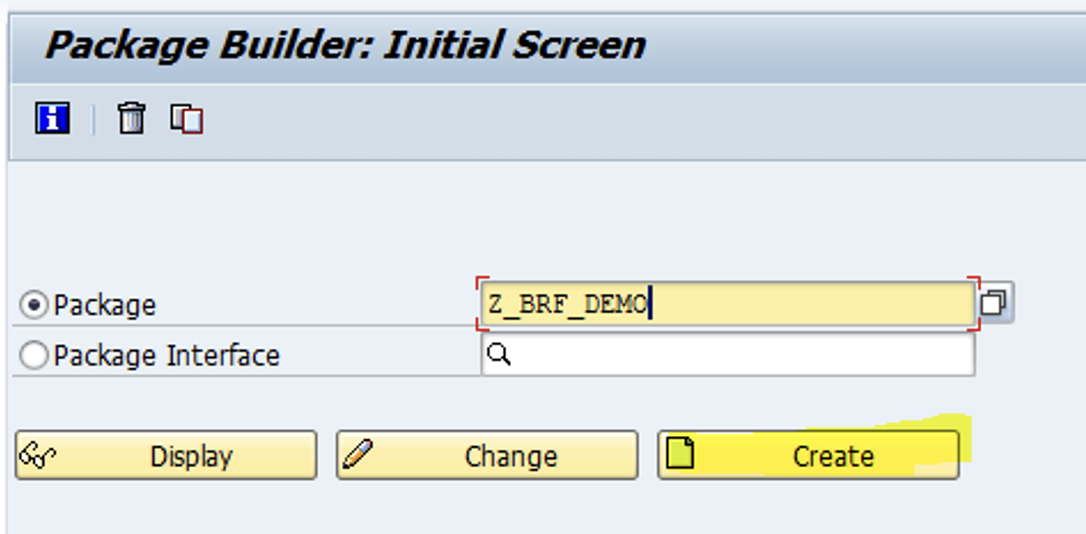Click the Display button

tap(166, 455)
